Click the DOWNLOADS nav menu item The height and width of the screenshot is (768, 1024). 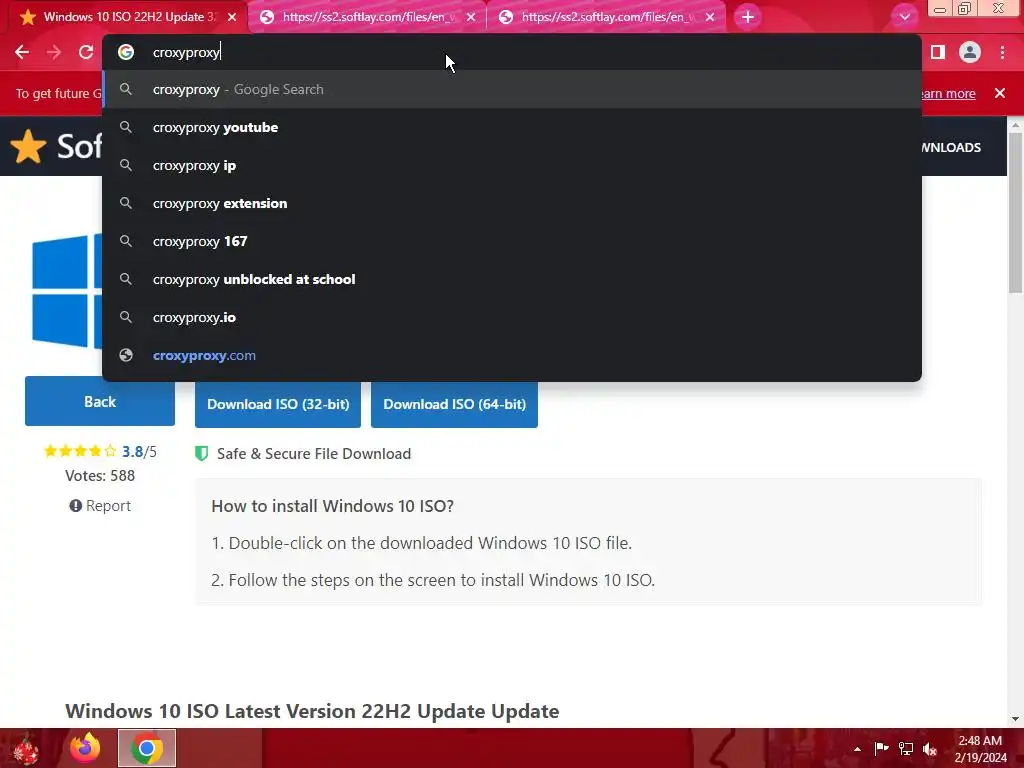coord(950,148)
